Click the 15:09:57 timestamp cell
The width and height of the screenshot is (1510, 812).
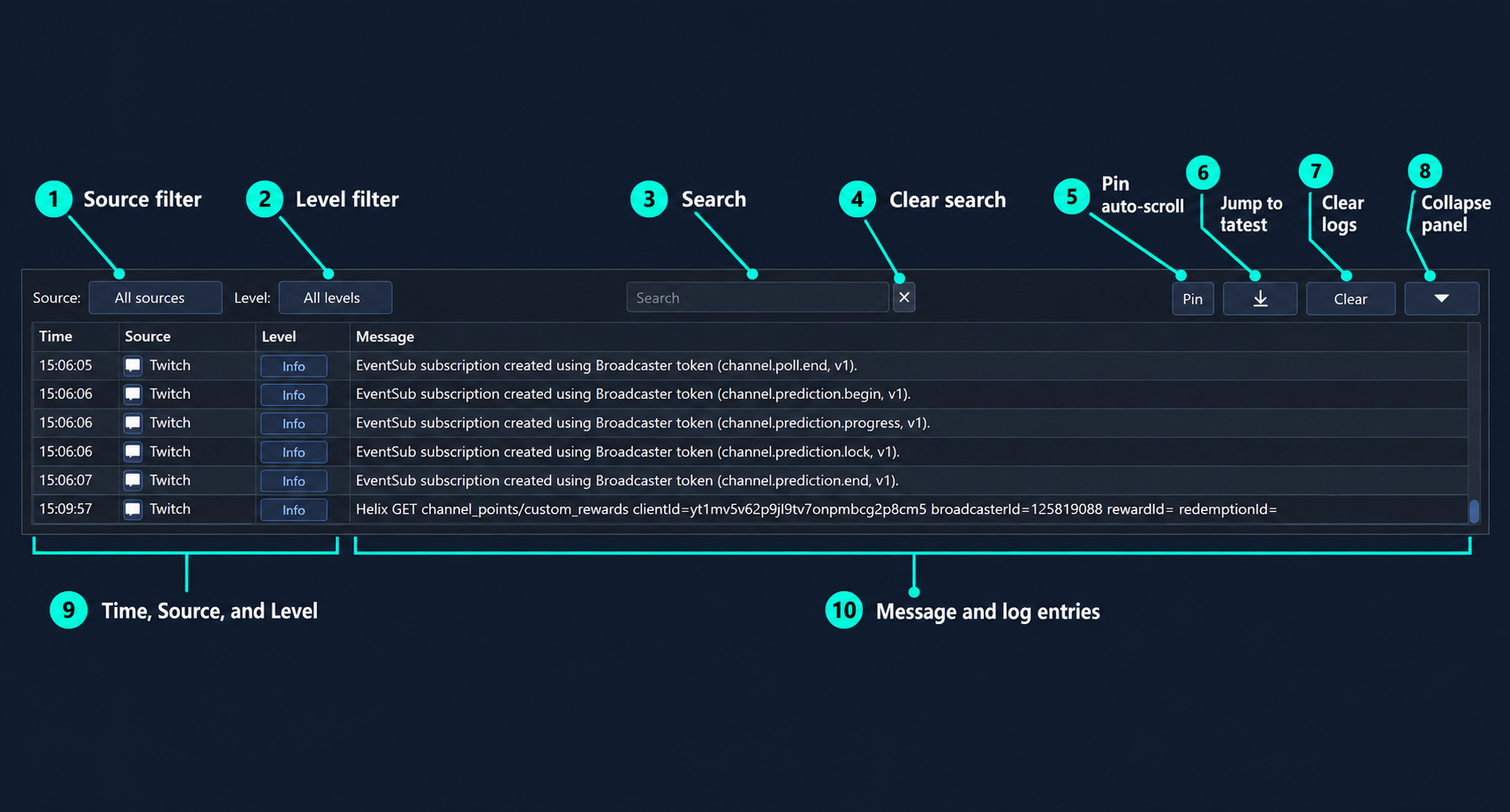65,509
